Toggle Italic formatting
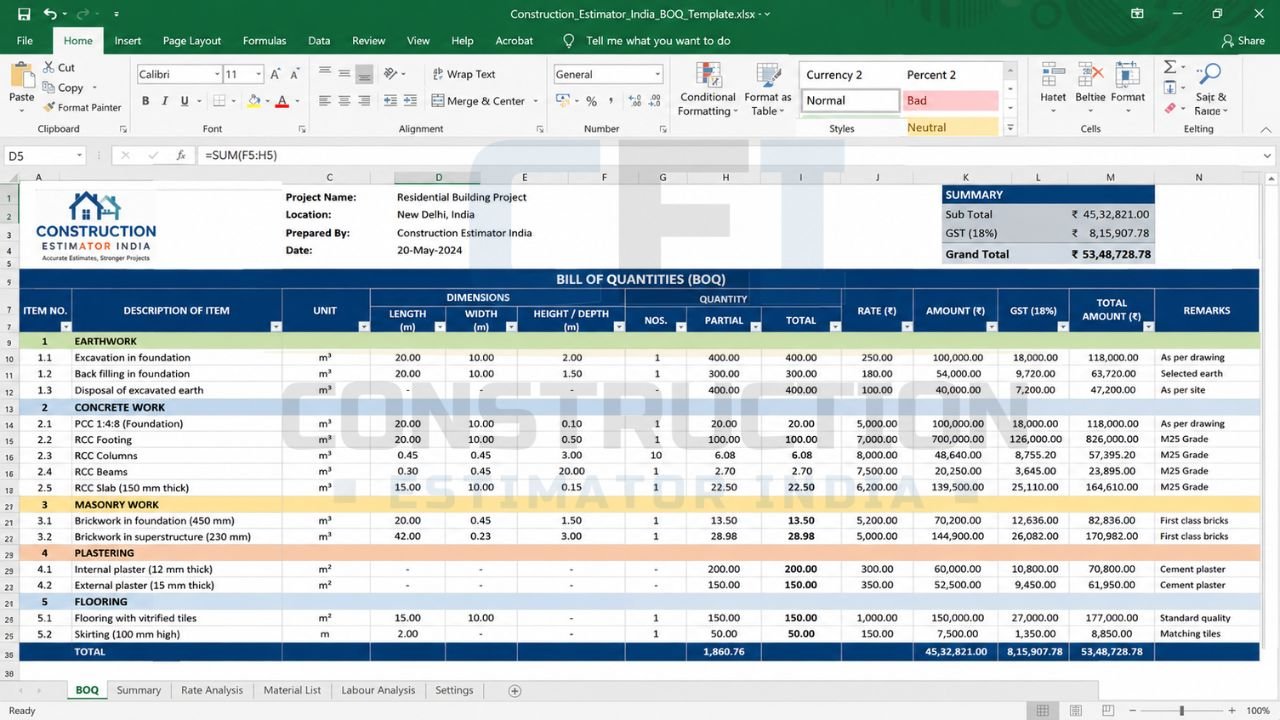 coord(165,101)
